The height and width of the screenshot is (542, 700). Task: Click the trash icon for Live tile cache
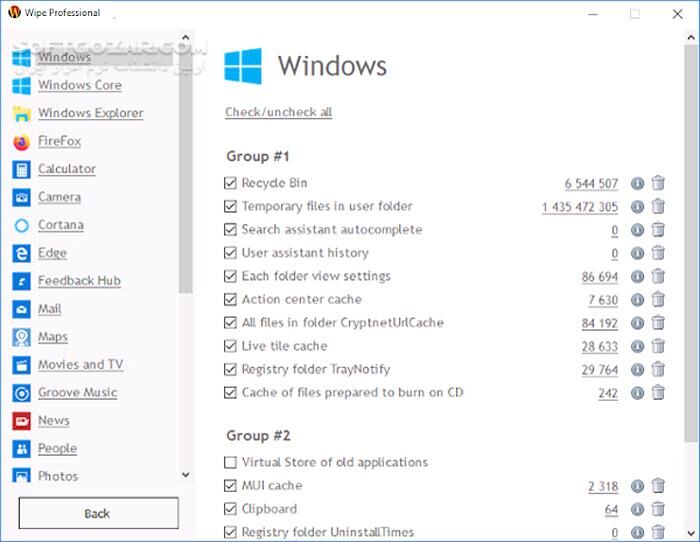pos(658,346)
